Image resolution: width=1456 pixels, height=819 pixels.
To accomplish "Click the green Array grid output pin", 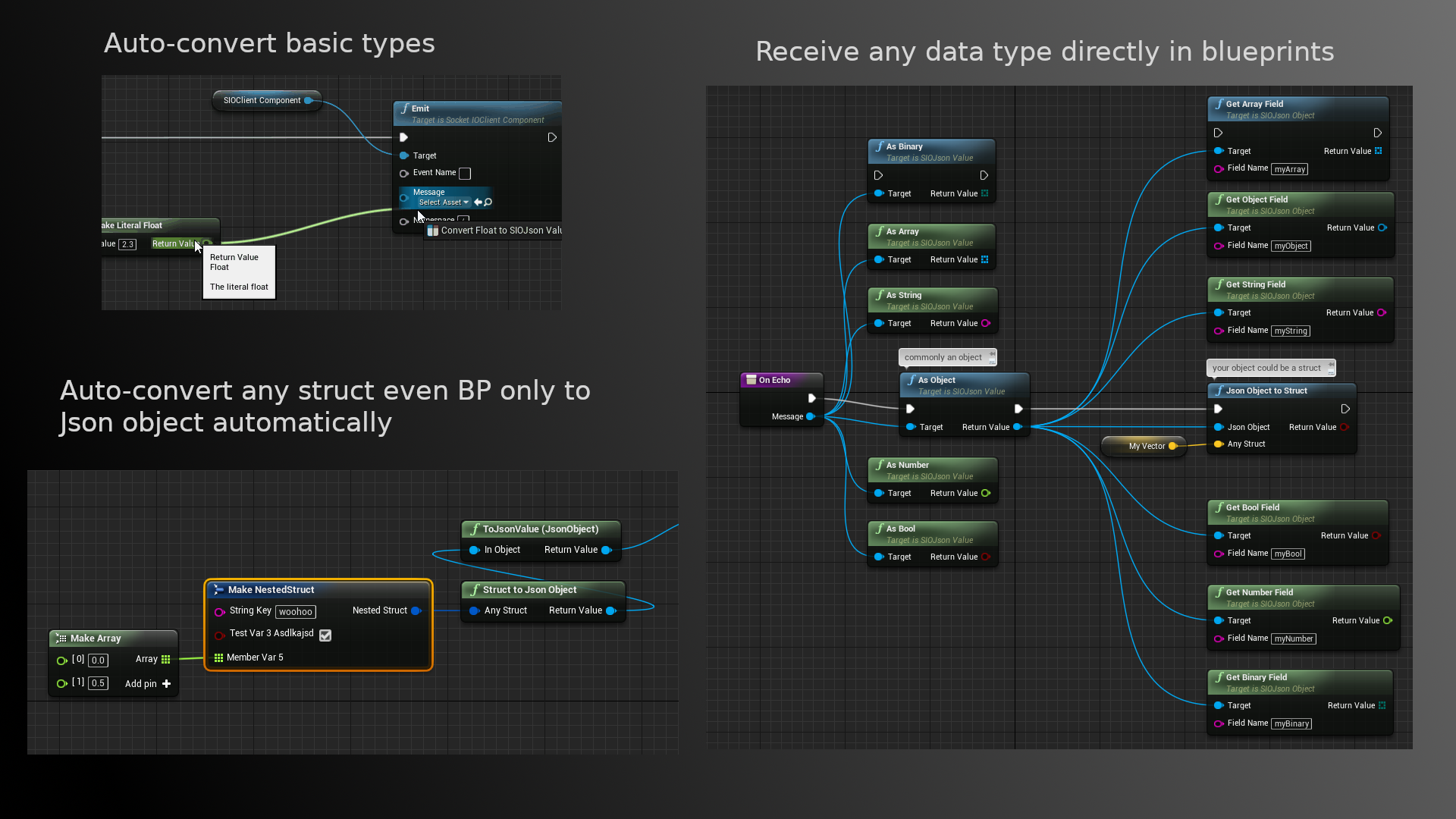I will point(166,659).
